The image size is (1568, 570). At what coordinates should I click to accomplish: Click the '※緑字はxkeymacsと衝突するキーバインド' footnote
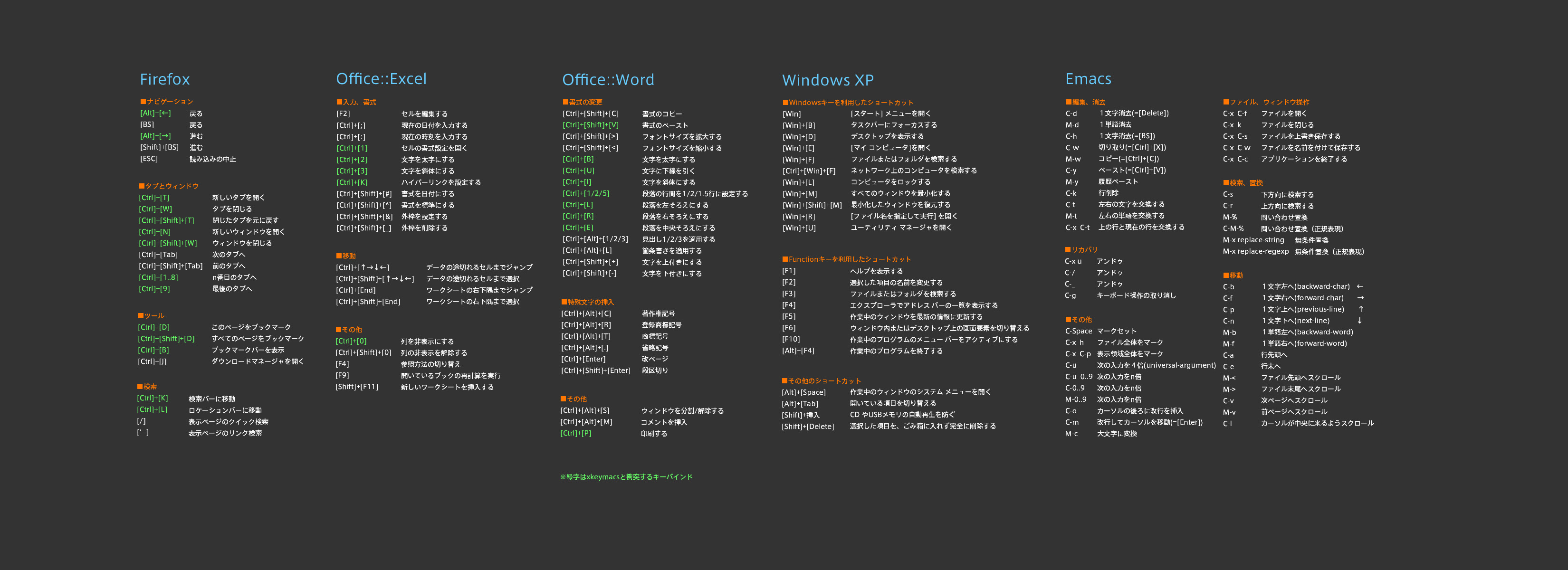626,477
